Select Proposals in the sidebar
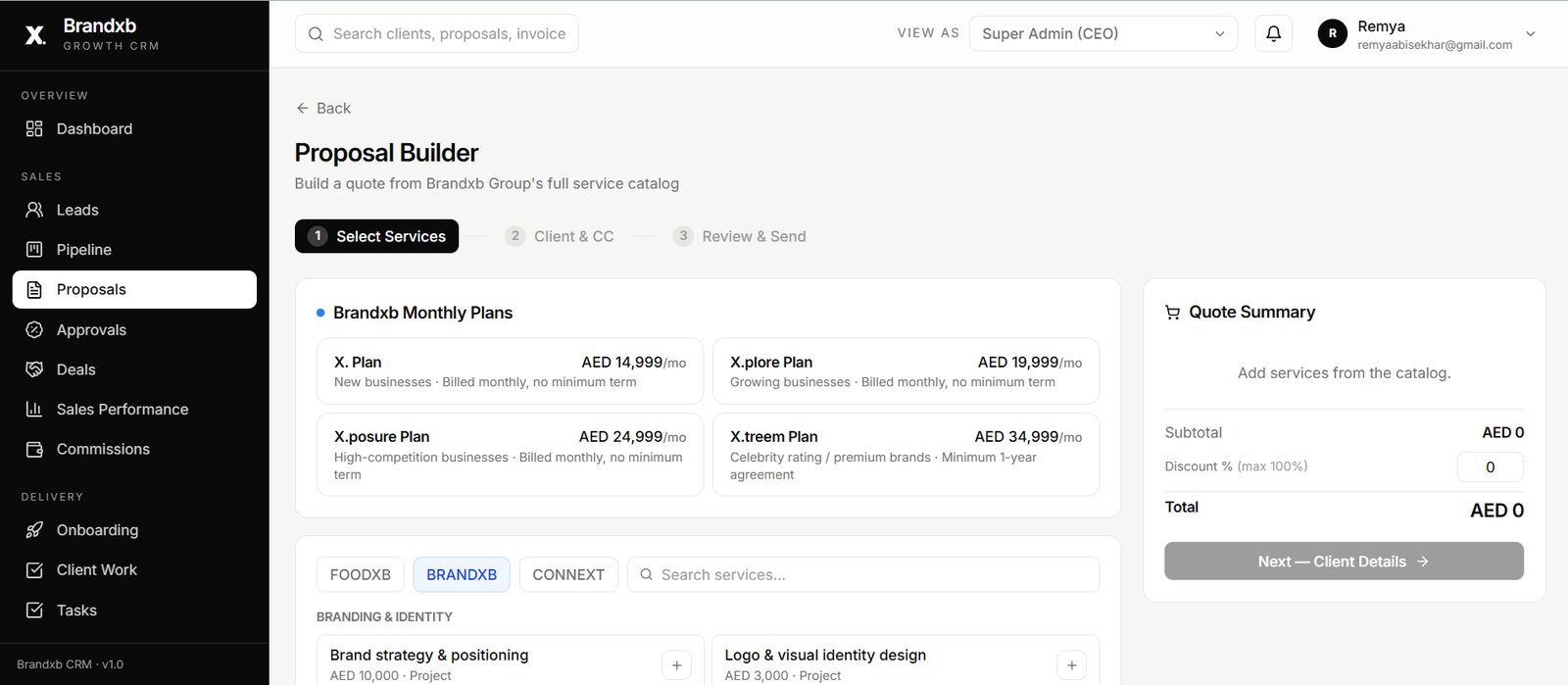The height and width of the screenshot is (685, 1568). [x=134, y=290]
